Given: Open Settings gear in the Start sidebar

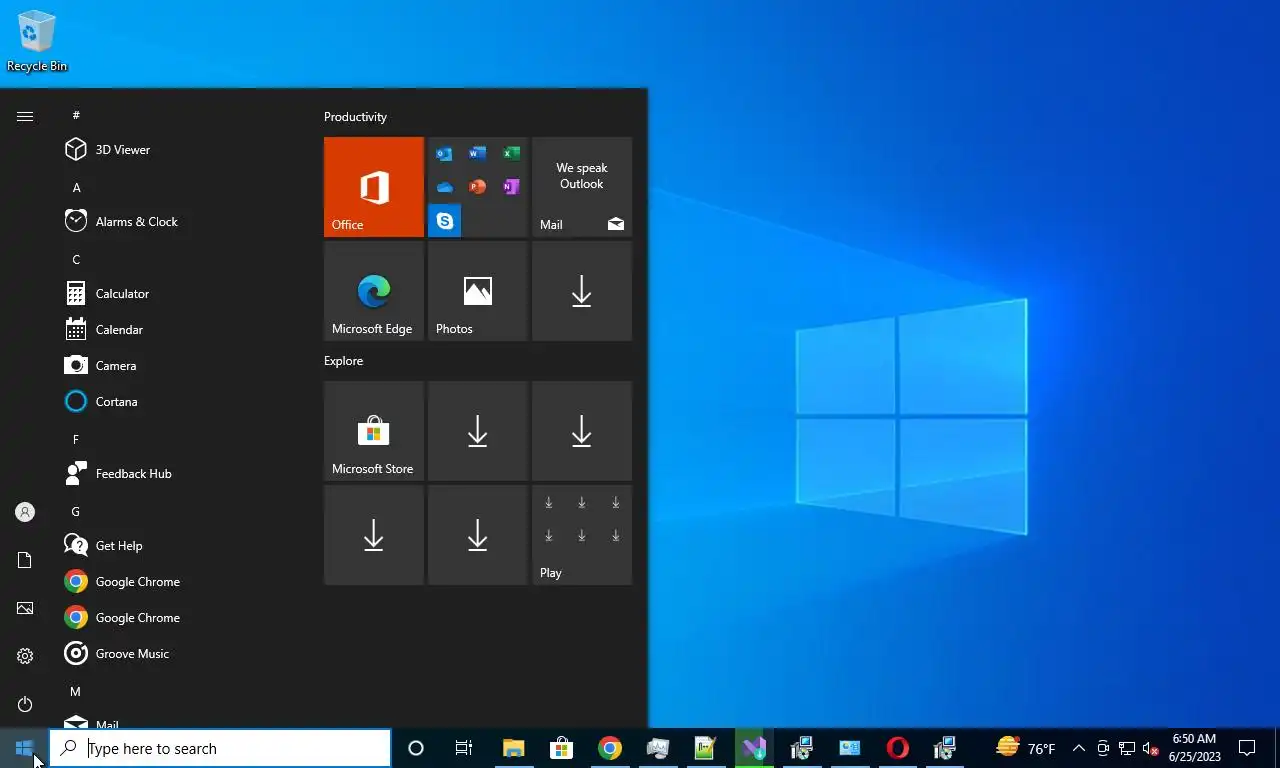Looking at the screenshot, I should pos(25,656).
